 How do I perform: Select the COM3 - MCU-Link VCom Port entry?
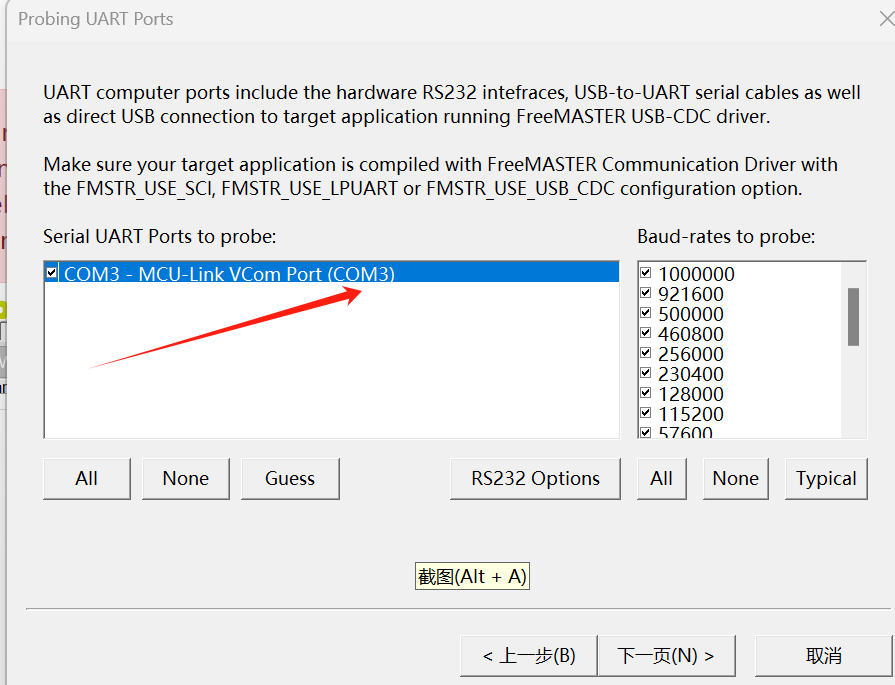(x=229, y=273)
